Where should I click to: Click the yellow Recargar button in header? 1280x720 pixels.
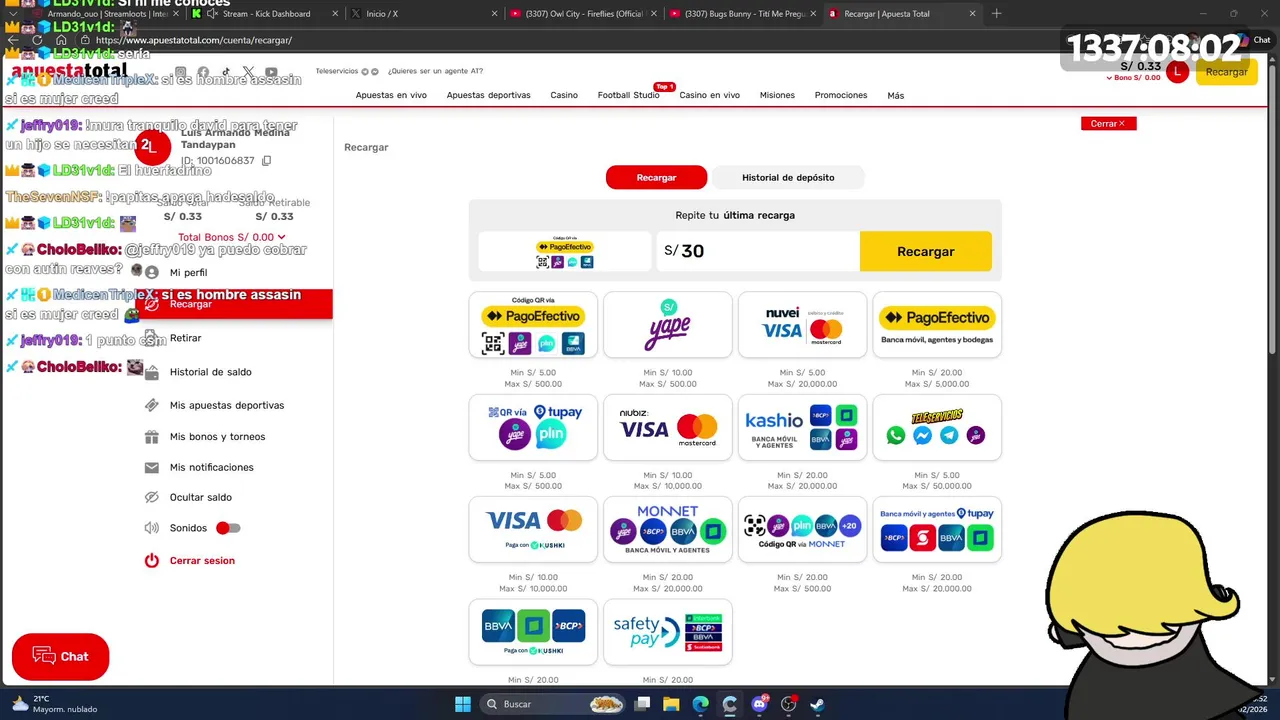(1226, 72)
